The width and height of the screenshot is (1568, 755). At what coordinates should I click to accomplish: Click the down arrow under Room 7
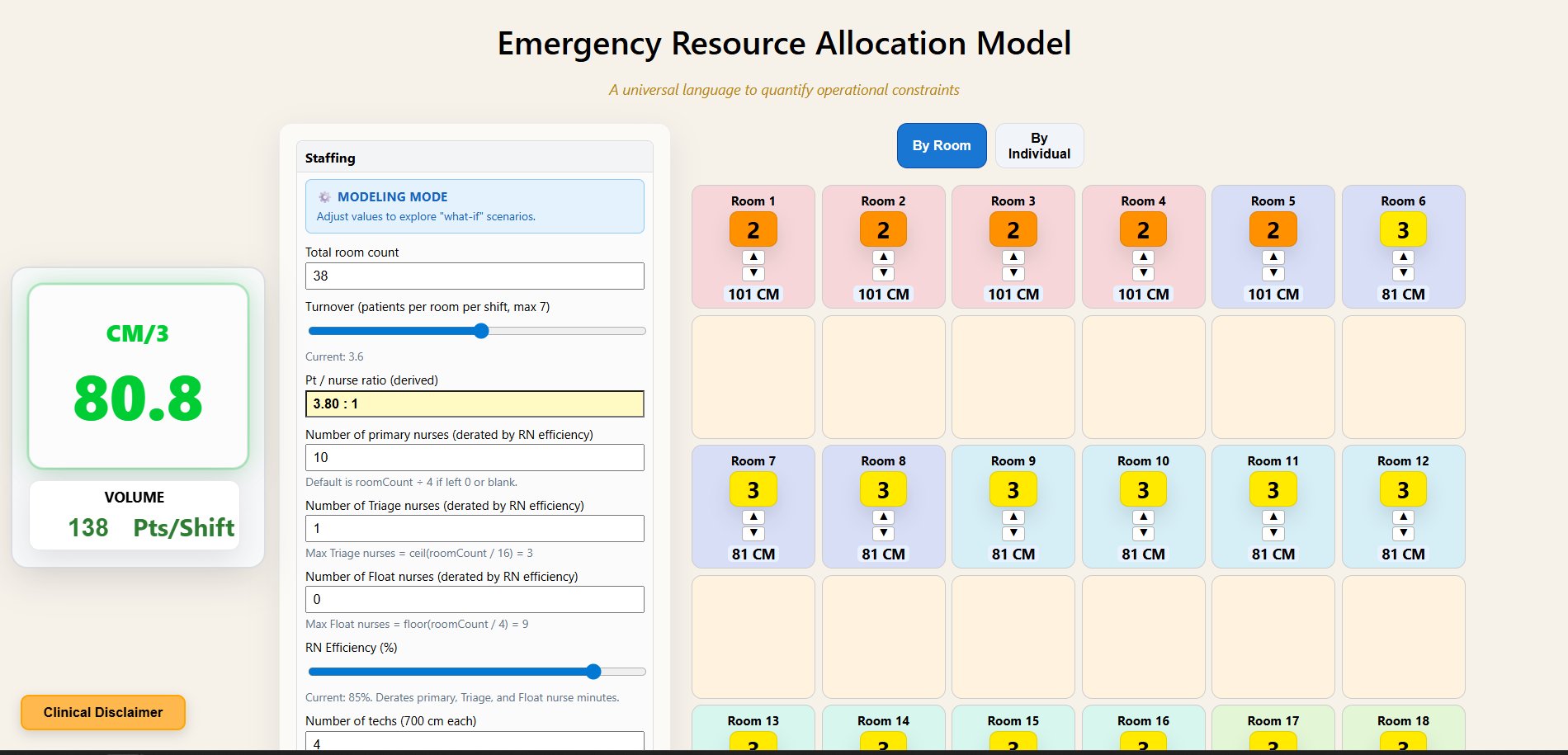(753, 533)
